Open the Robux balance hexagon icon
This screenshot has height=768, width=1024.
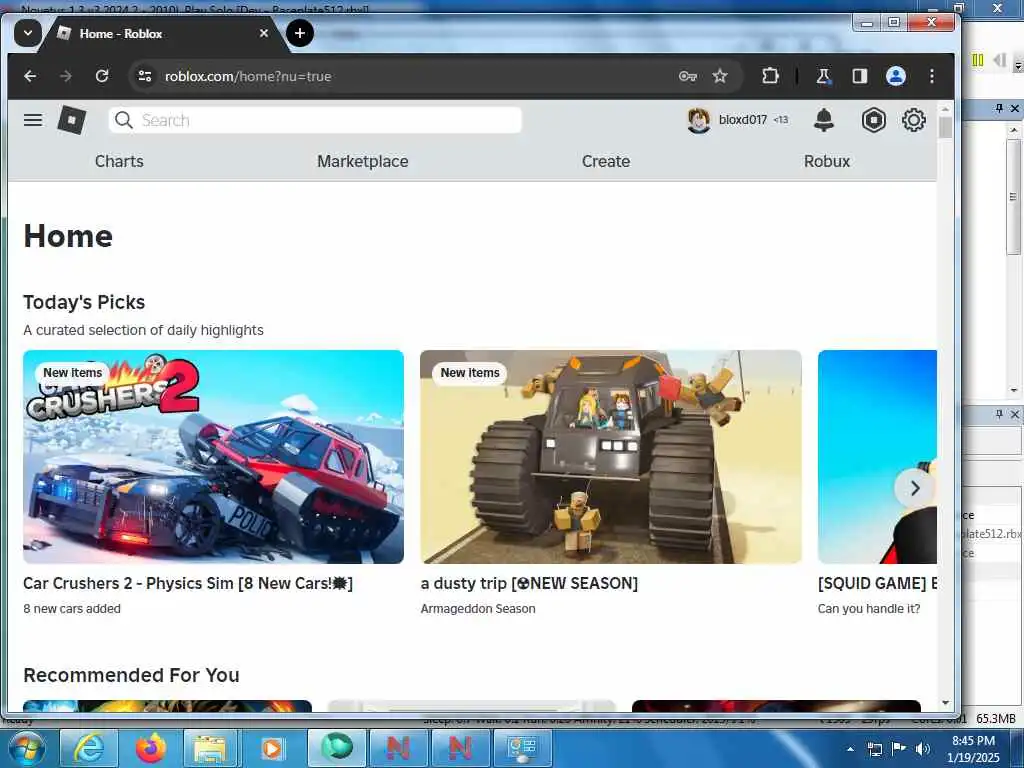point(874,120)
